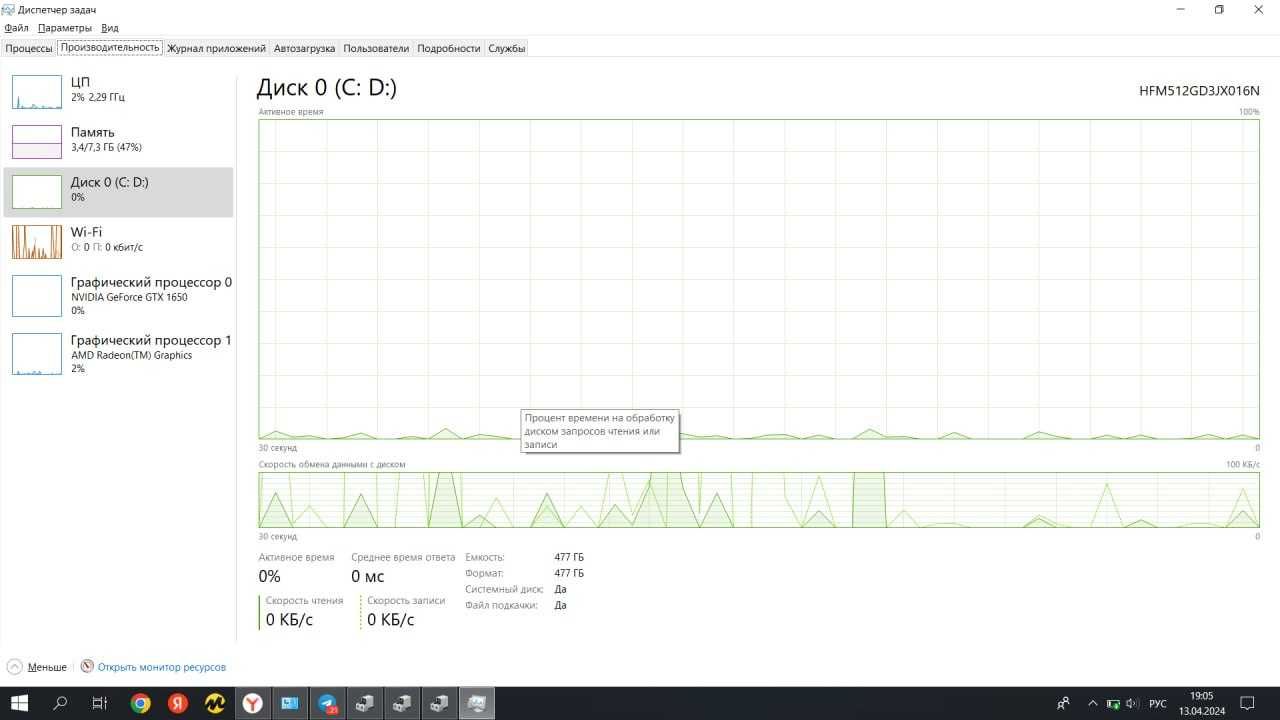This screenshot has width=1280, height=720.
Task: Open the clock showing 19:05
Action: 1202,703
